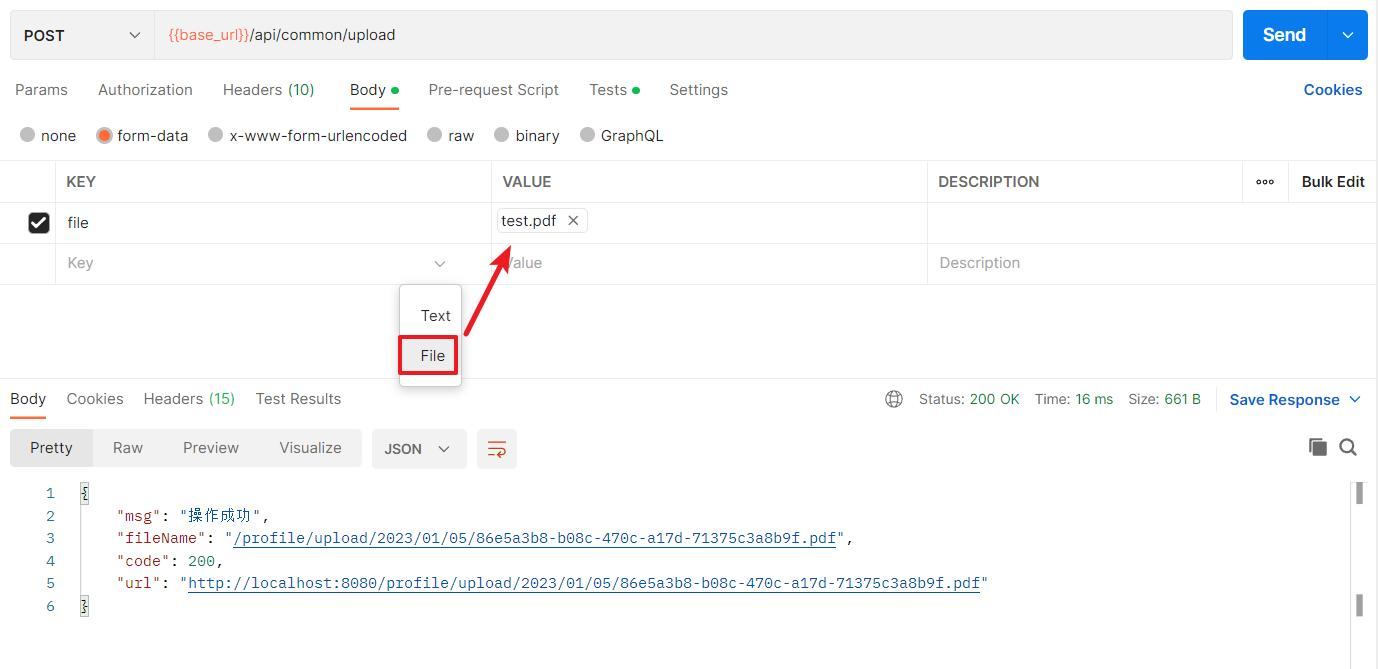Click the 'file' key cell
The width and height of the screenshot is (1378, 669).
coord(273,222)
